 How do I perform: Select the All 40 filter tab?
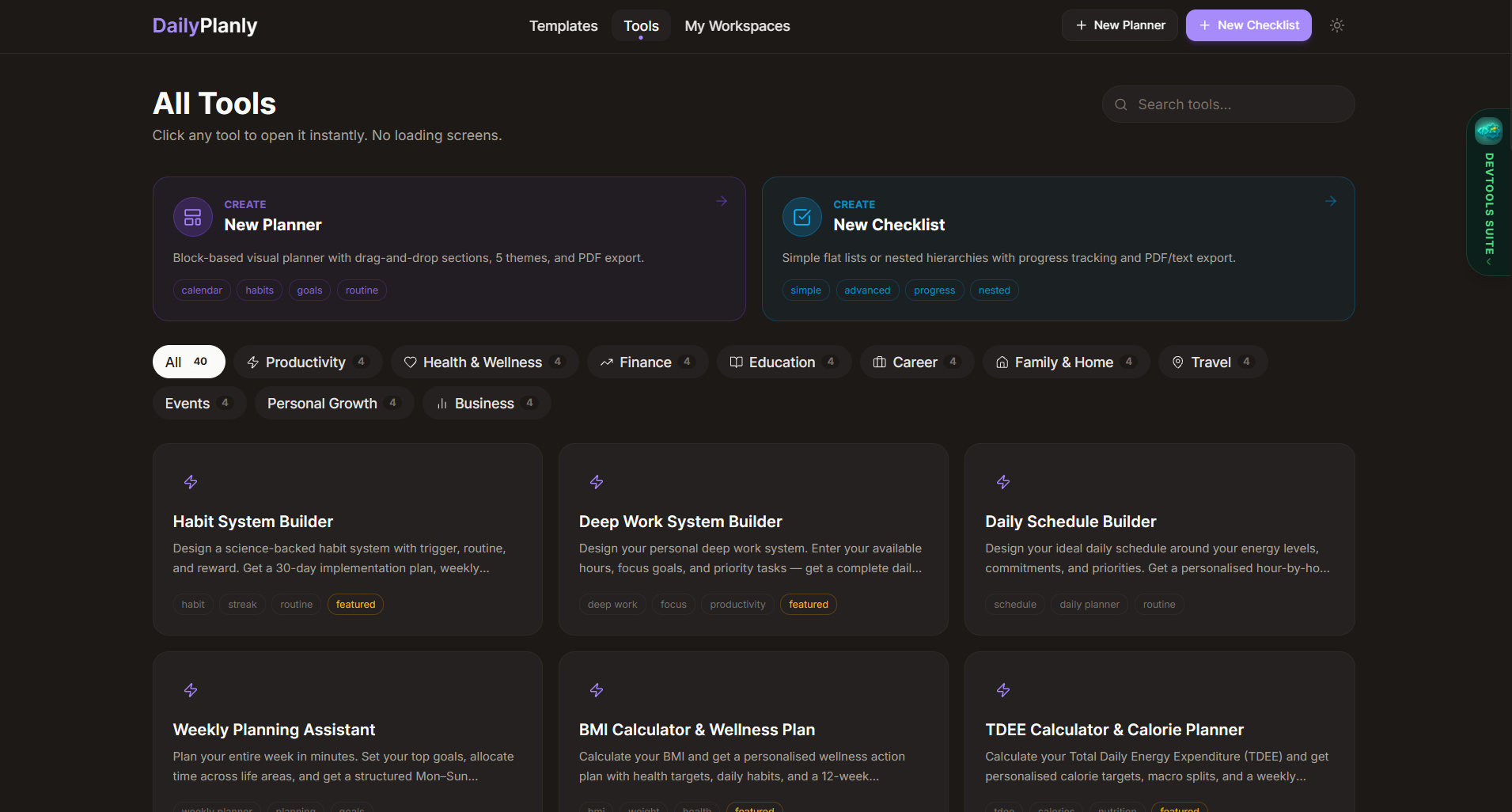pos(188,362)
